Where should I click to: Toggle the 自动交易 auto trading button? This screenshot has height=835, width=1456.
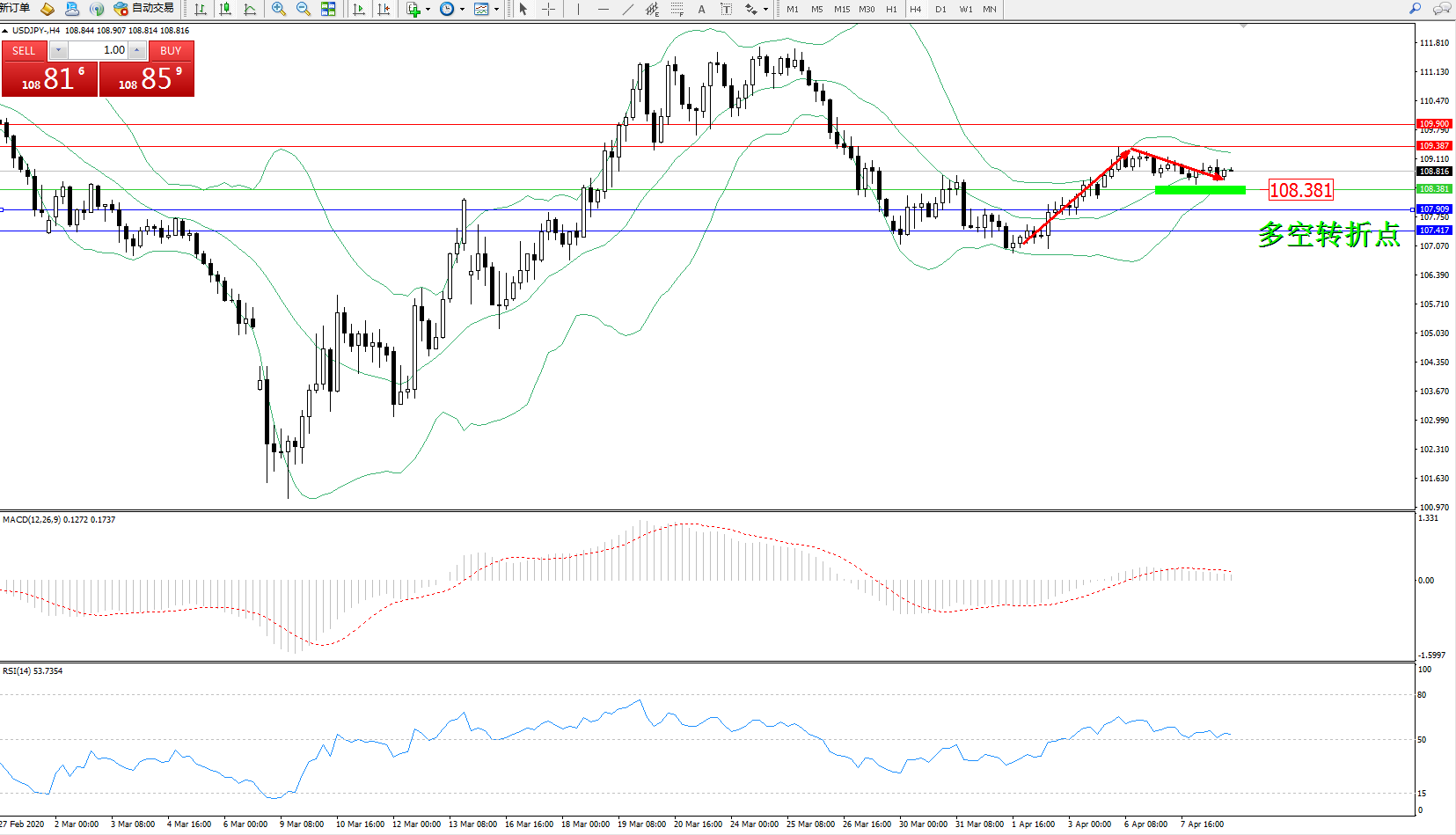[144, 9]
